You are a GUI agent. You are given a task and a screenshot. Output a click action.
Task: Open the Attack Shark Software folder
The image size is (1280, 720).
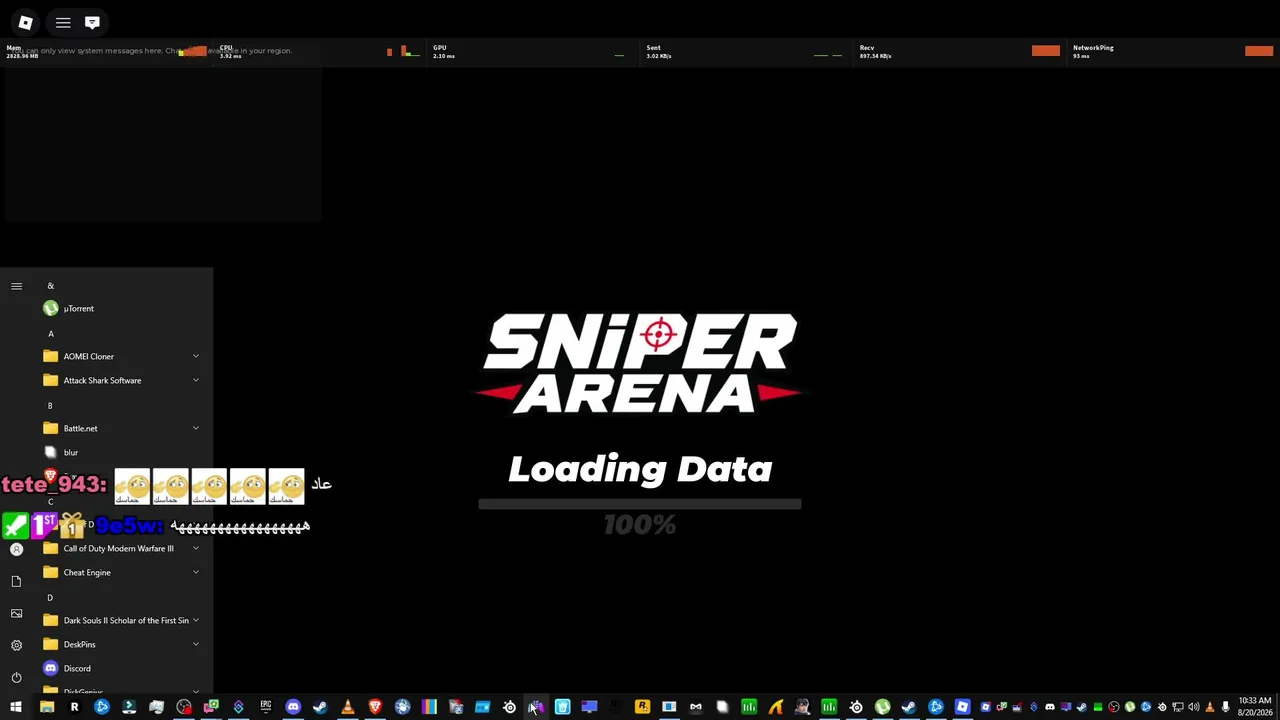click(121, 380)
